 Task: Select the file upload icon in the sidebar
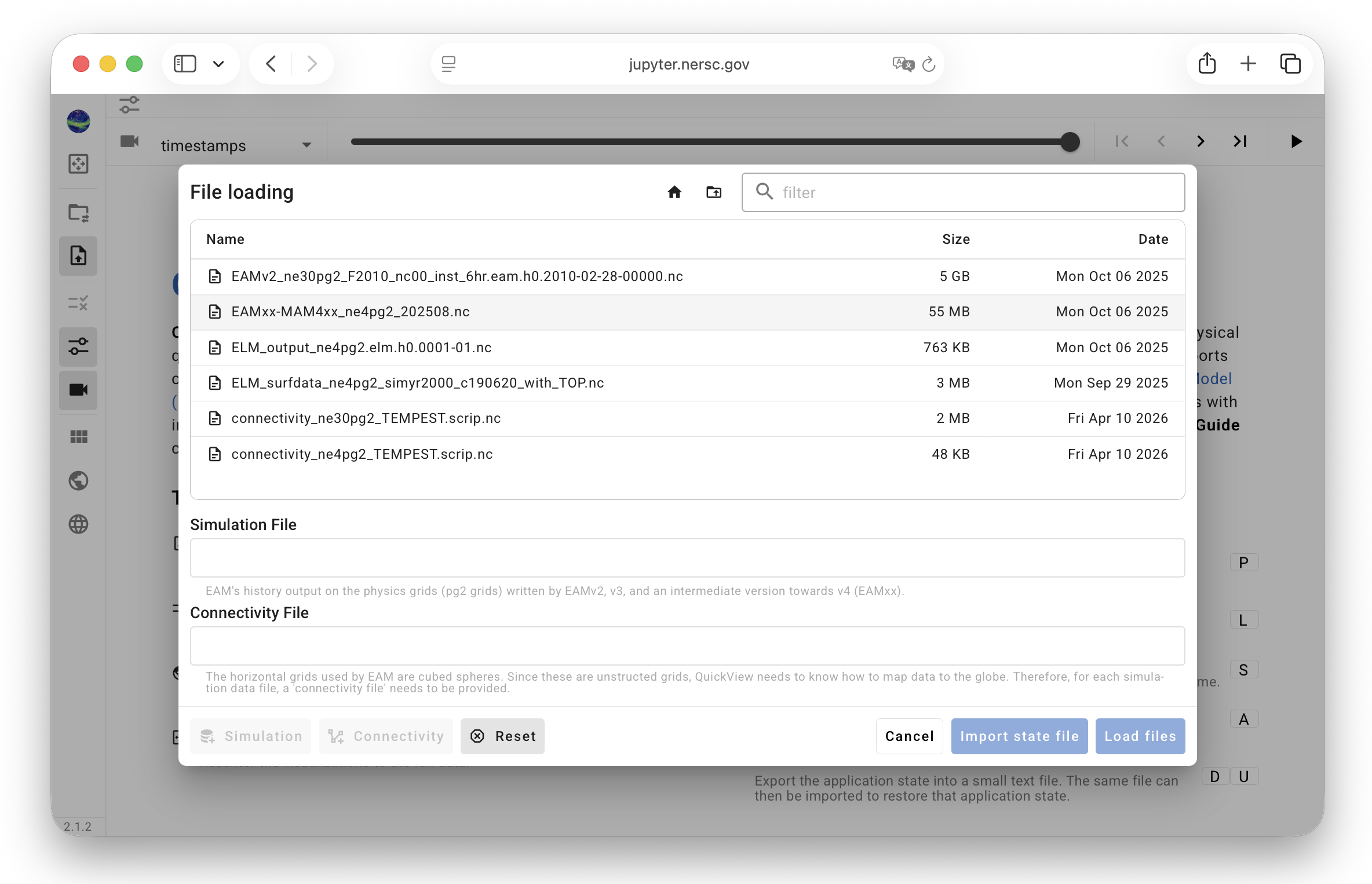(x=78, y=255)
